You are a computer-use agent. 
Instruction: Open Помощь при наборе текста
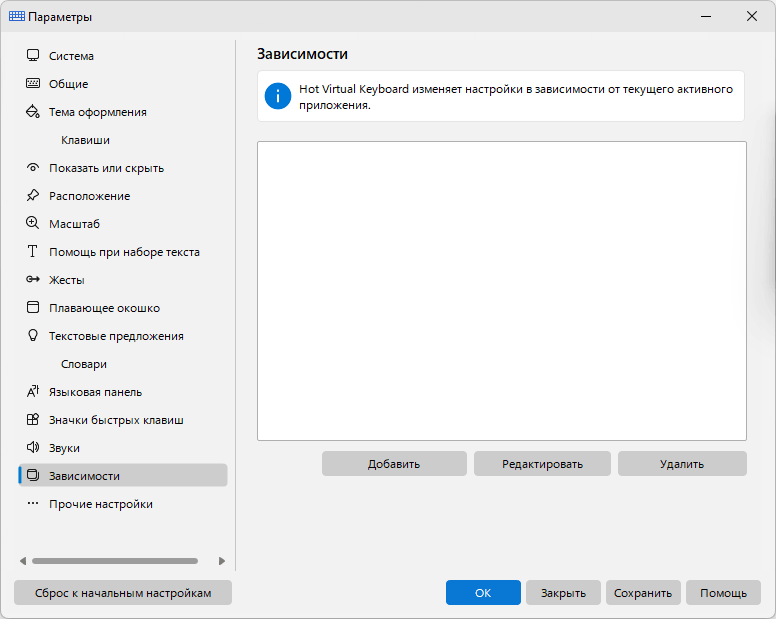[x=123, y=252]
